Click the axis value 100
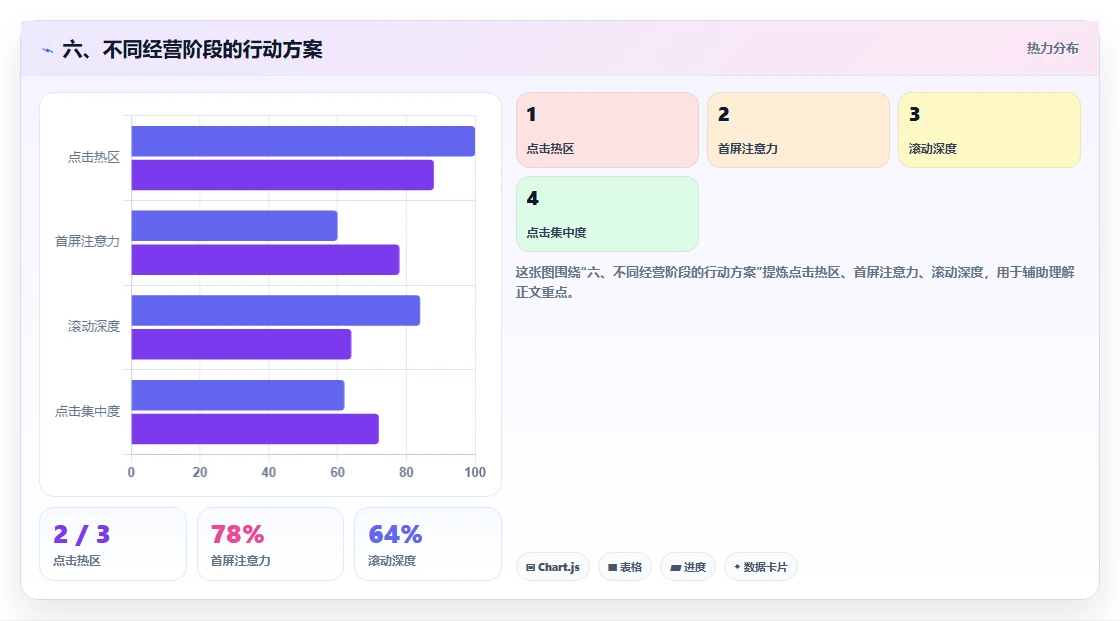Image resolution: width=1120 pixels, height=621 pixels. [475, 472]
